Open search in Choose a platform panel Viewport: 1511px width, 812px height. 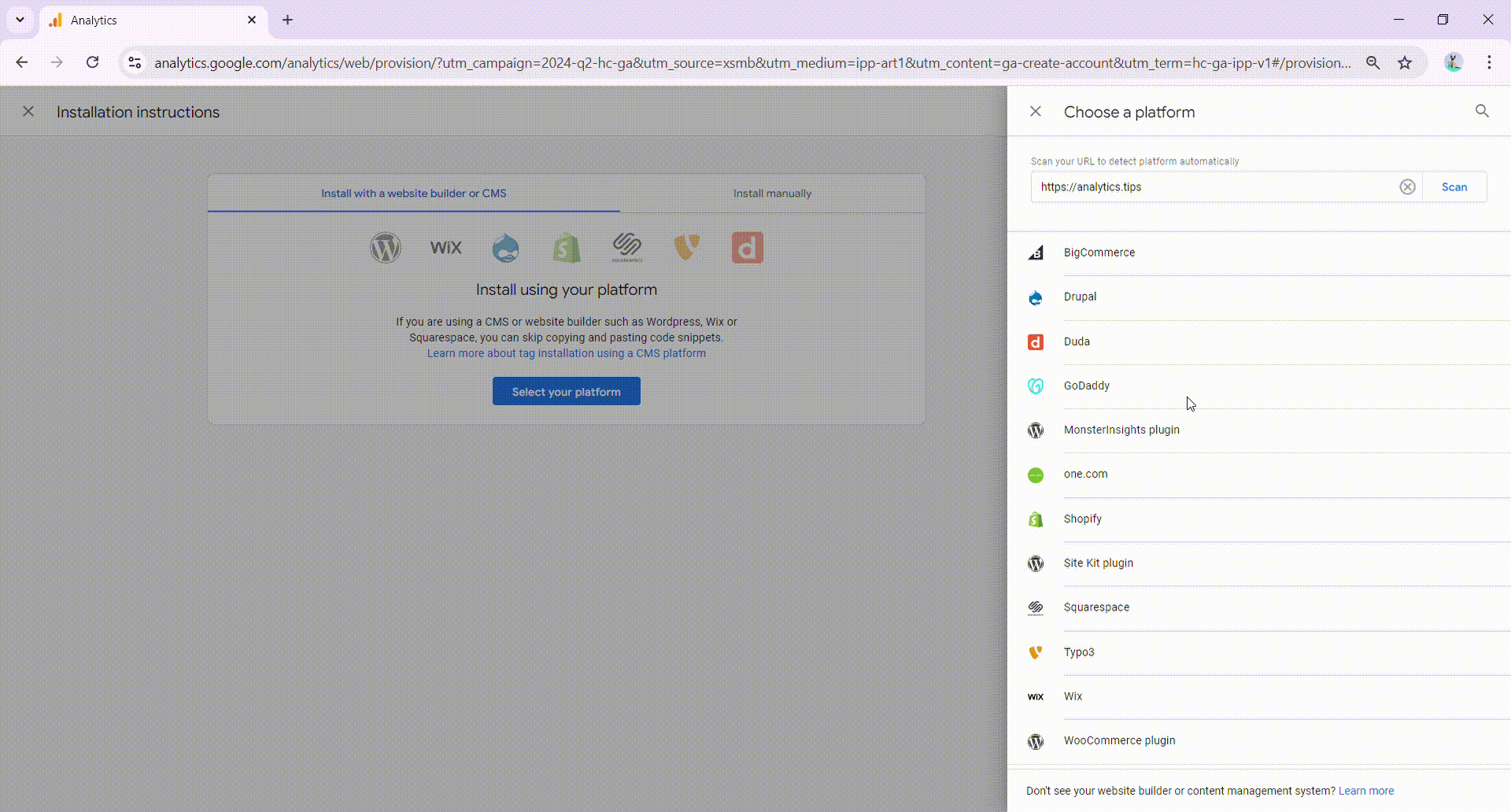tap(1482, 111)
